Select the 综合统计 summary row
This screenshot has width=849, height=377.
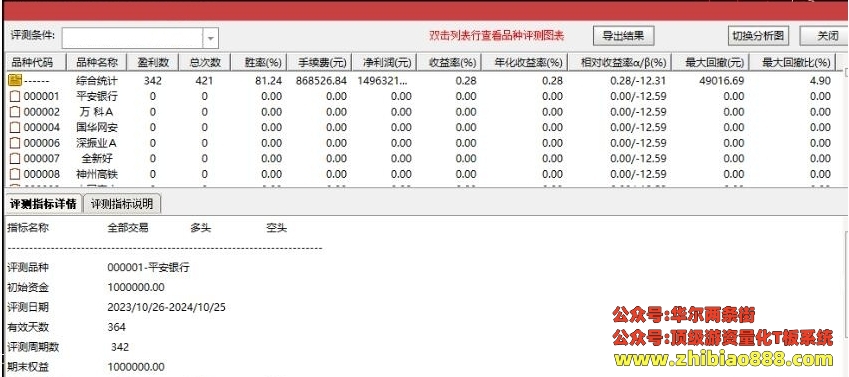click(421, 81)
